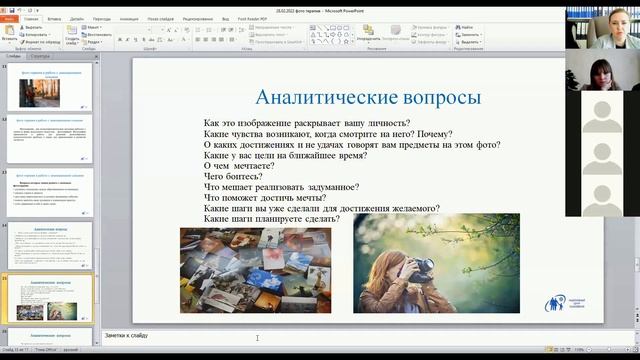Select the scattered photographs image on slide
This screenshot has width=640, height=360.
(256, 271)
